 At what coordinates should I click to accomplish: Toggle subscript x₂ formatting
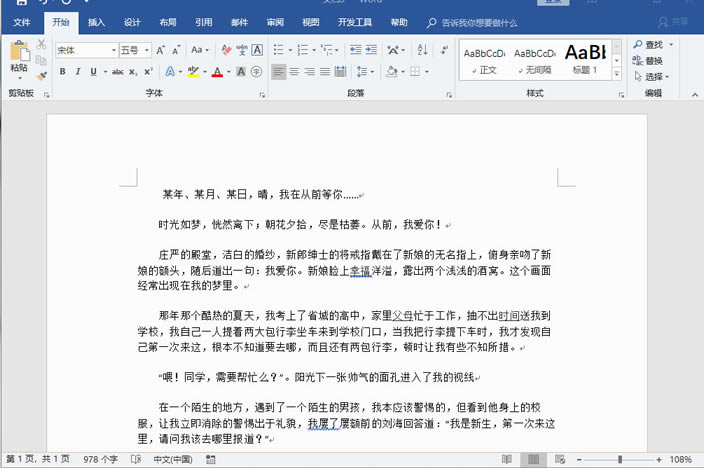(133, 71)
